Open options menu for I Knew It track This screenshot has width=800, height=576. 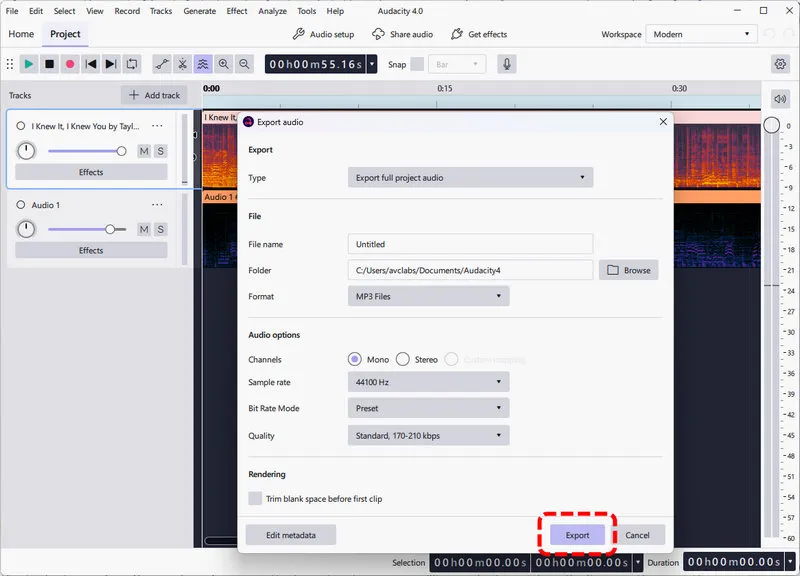[x=157, y=126]
